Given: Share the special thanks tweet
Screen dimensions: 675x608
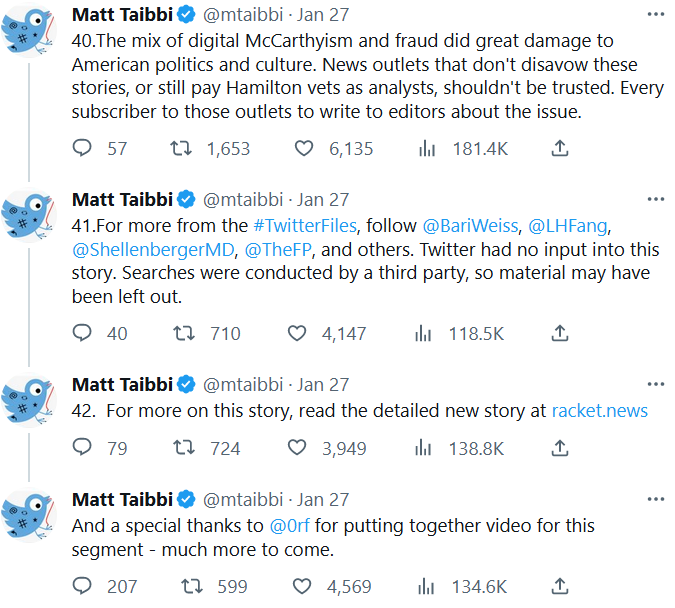Looking at the screenshot, I should click(x=560, y=586).
